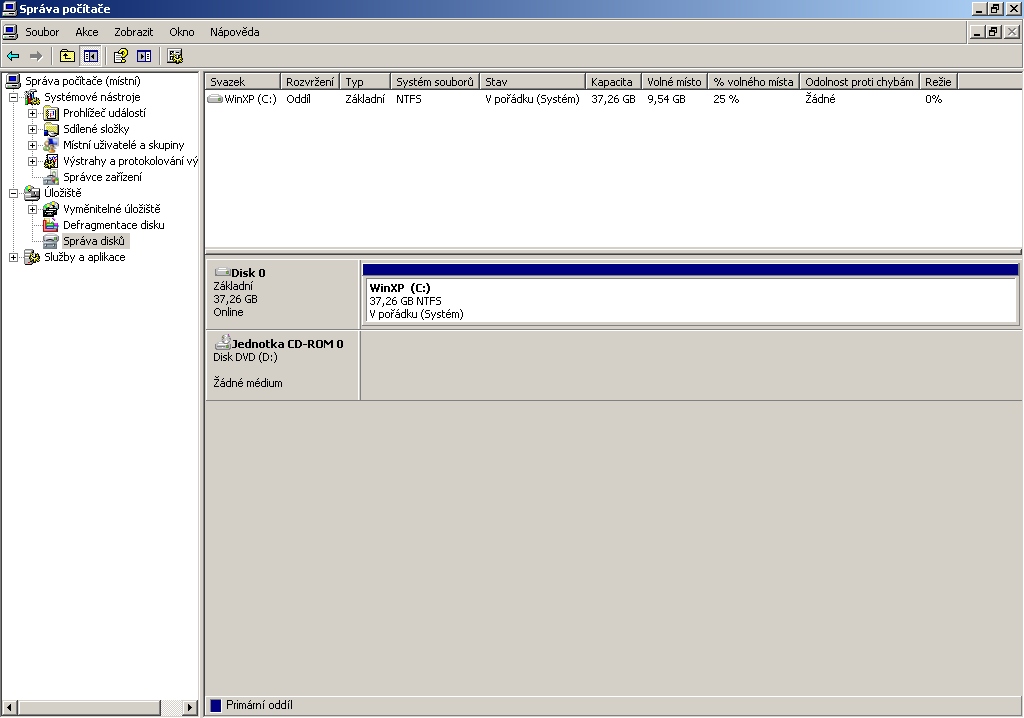
Task: Collapse the Systémové nástroje node
Action: pyautogui.click(x=13, y=97)
